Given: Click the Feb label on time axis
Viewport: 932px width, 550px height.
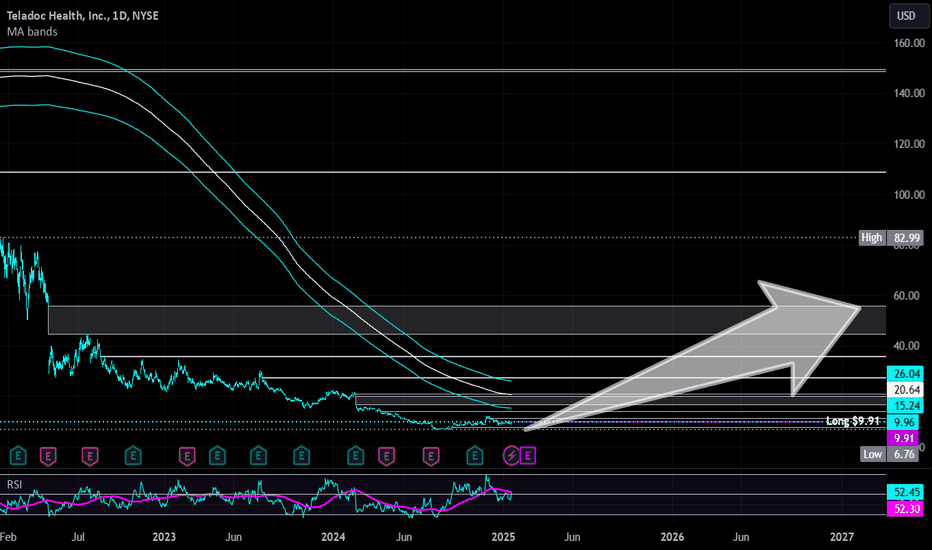Looking at the screenshot, I should pyautogui.click(x=8, y=537).
